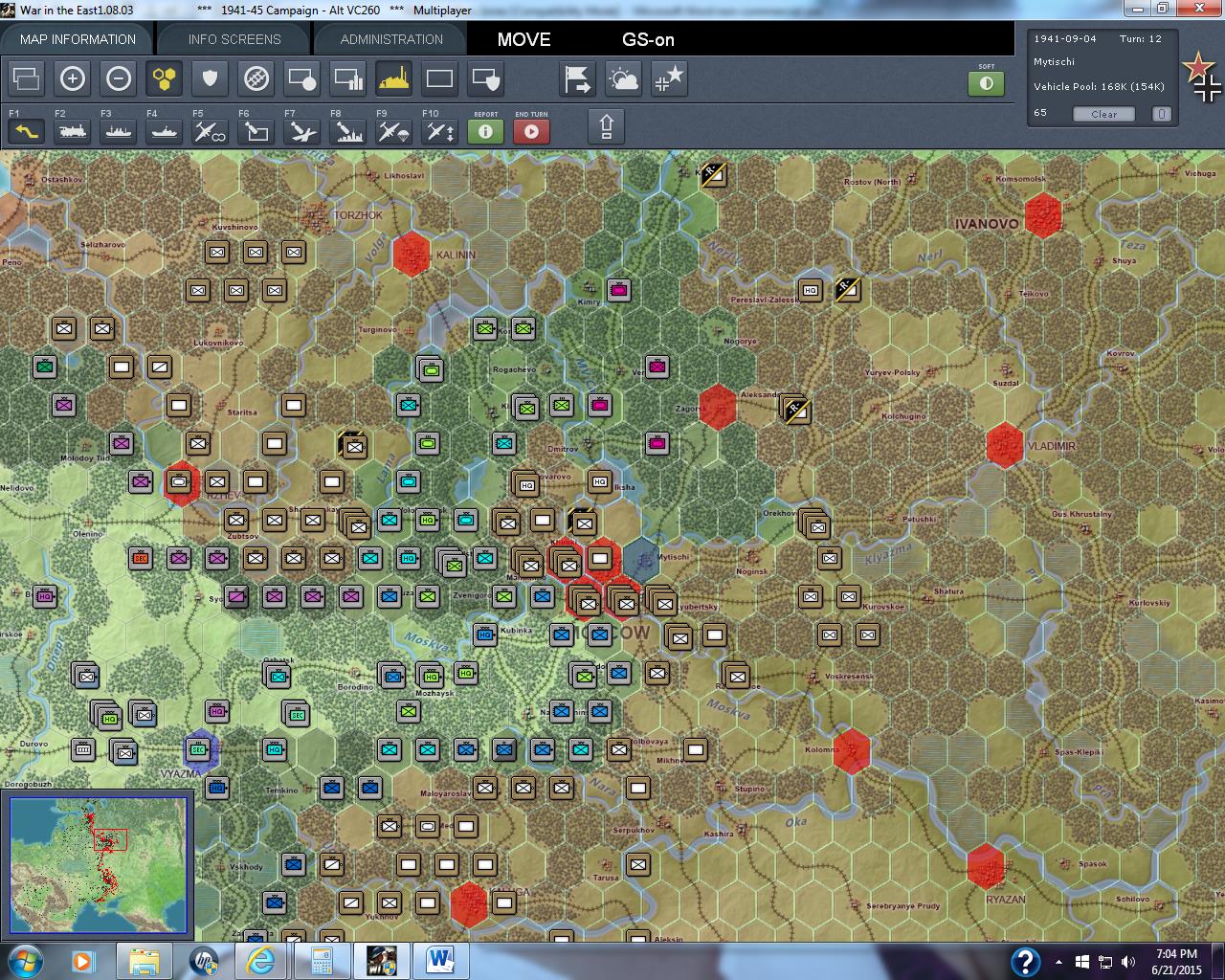Viewport: 1225px width, 980px height.
Task: Open the MAP INFORMATION tab
Action: pyautogui.click(x=78, y=39)
